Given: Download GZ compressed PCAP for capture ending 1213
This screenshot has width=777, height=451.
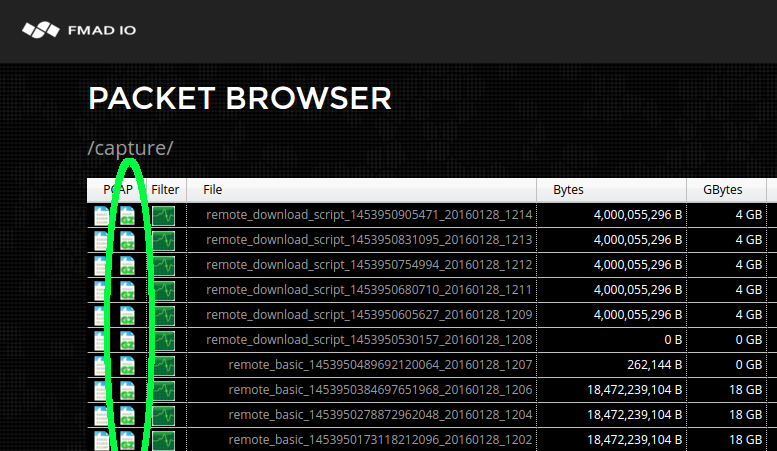Looking at the screenshot, I should (x=127, y=240).
